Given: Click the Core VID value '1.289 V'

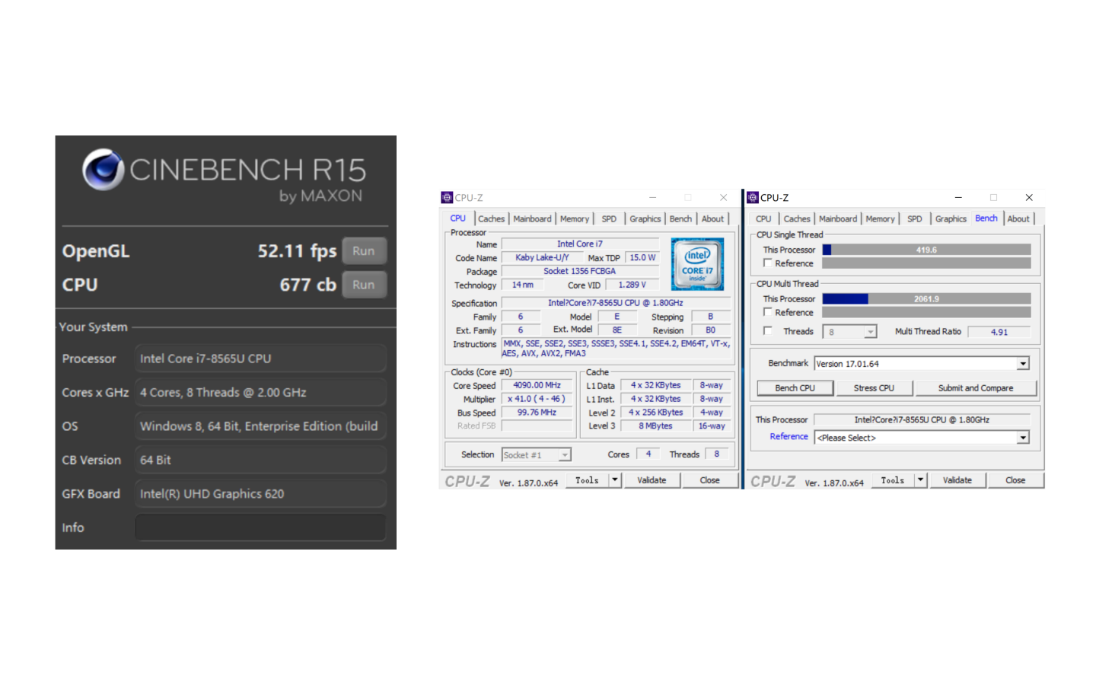Looking at the screenshot, I should [632, 285].
